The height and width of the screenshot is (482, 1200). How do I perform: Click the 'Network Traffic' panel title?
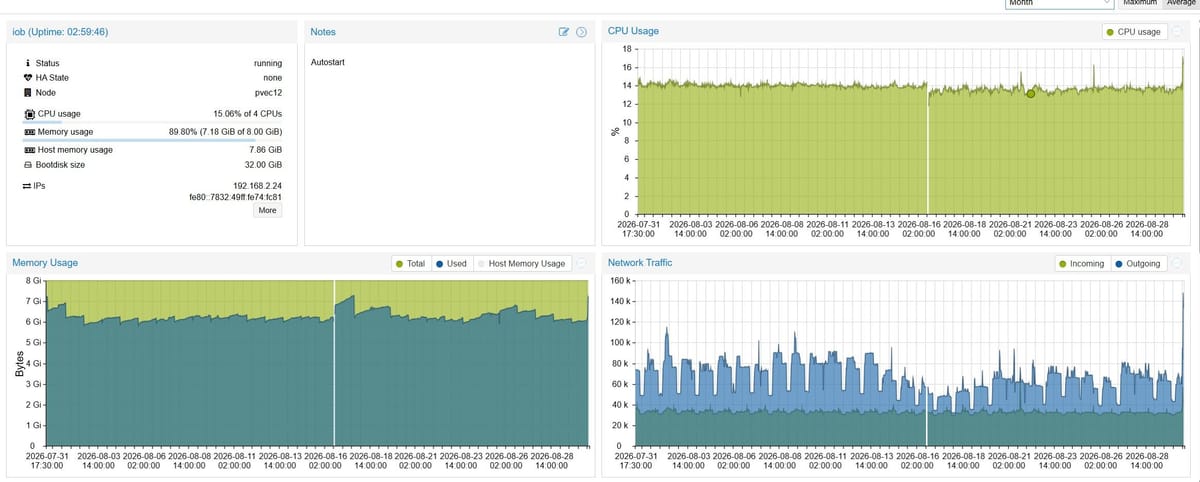pyautogui.click(x=640, y=263)
